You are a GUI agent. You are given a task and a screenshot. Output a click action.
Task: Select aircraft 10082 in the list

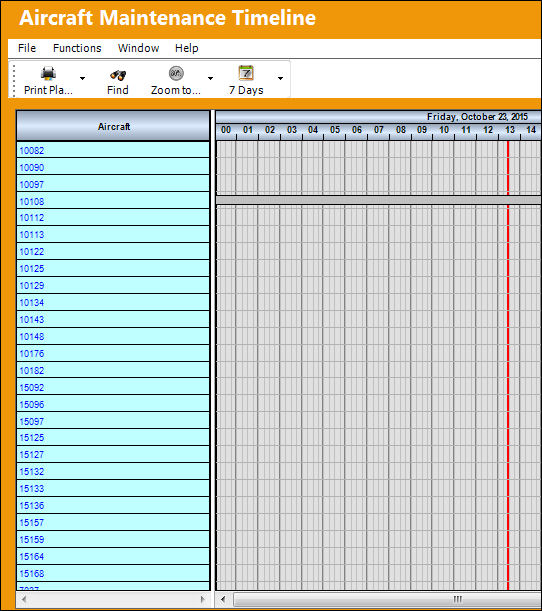(113, 150)
